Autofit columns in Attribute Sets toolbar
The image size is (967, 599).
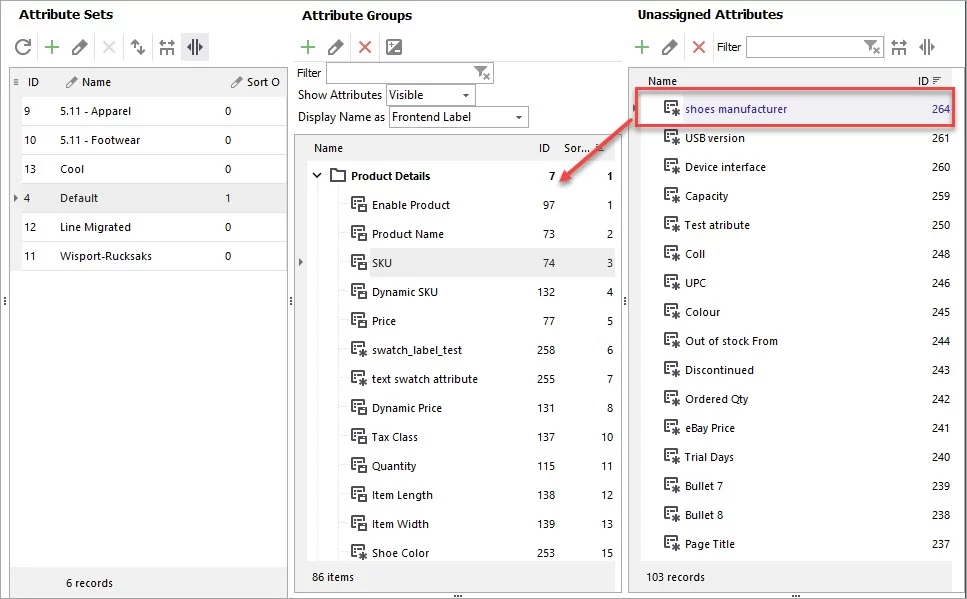point(167,47)
